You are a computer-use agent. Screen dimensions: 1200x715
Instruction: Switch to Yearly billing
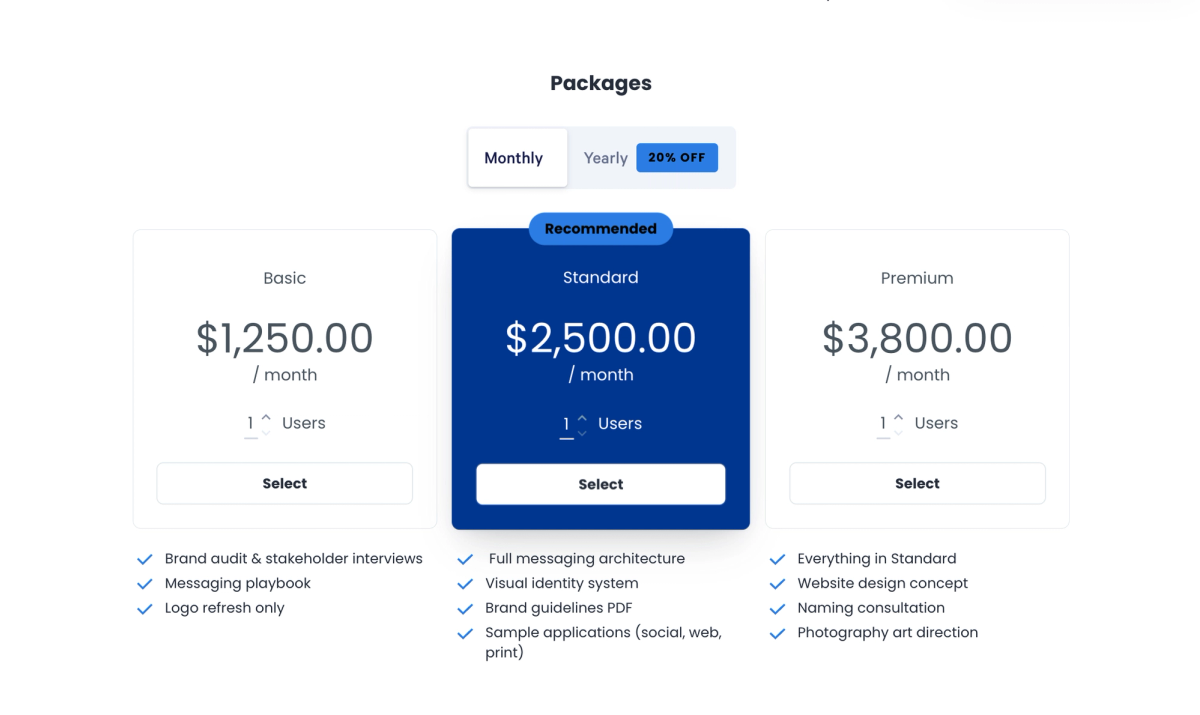pyautogui.click(x=605, y=157)
